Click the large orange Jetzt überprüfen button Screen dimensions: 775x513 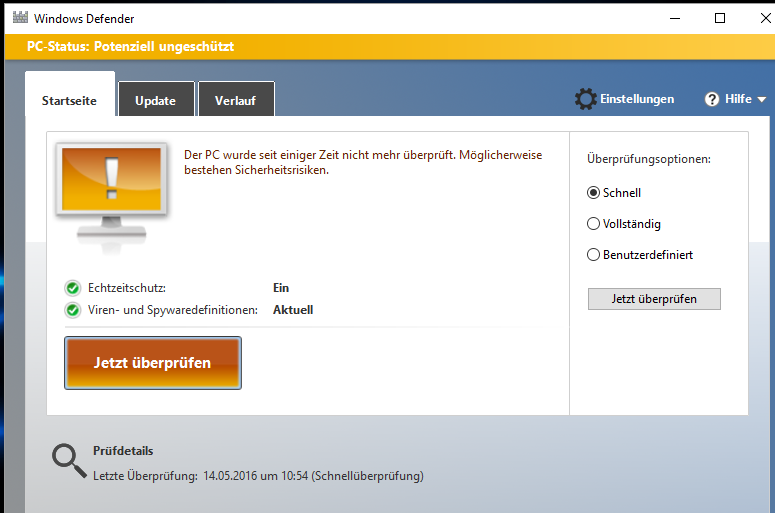[153, 363]
